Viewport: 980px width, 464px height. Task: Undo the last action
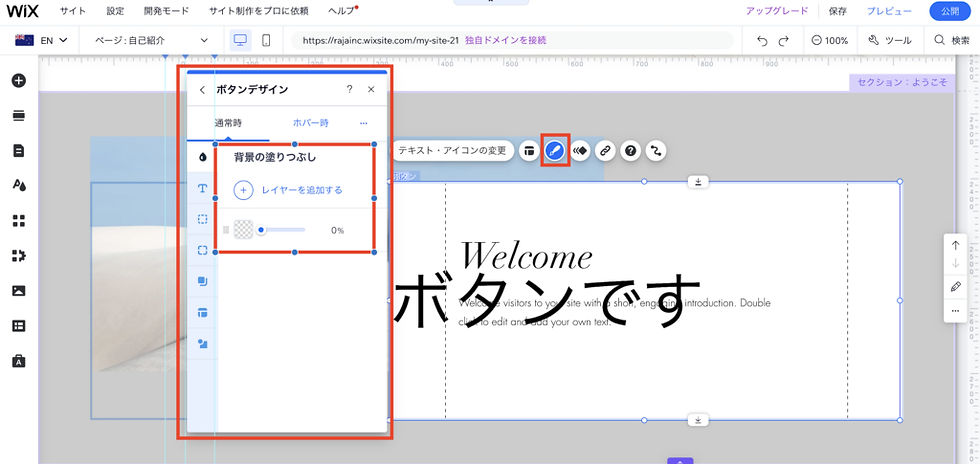tap(762, 41)
